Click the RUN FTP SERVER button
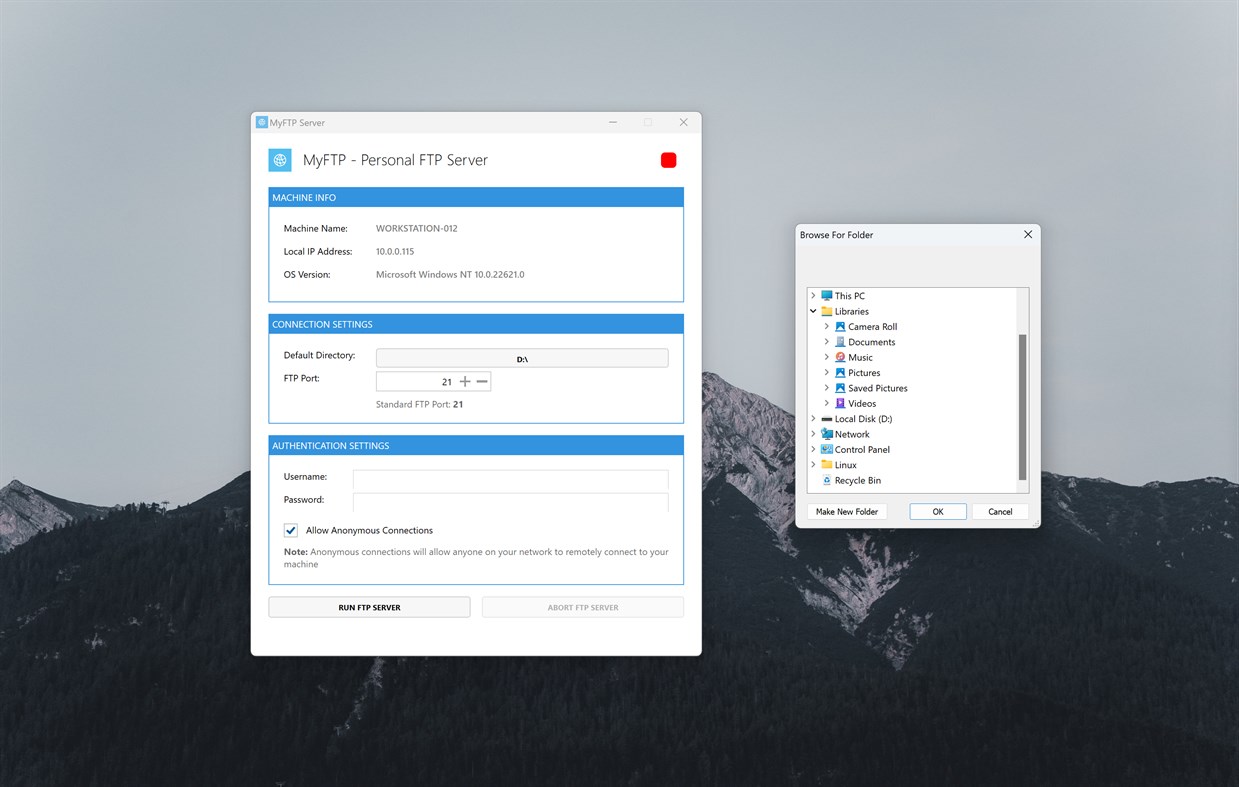This screenshot has width=1239, height=787. click(x=369, y=607)
